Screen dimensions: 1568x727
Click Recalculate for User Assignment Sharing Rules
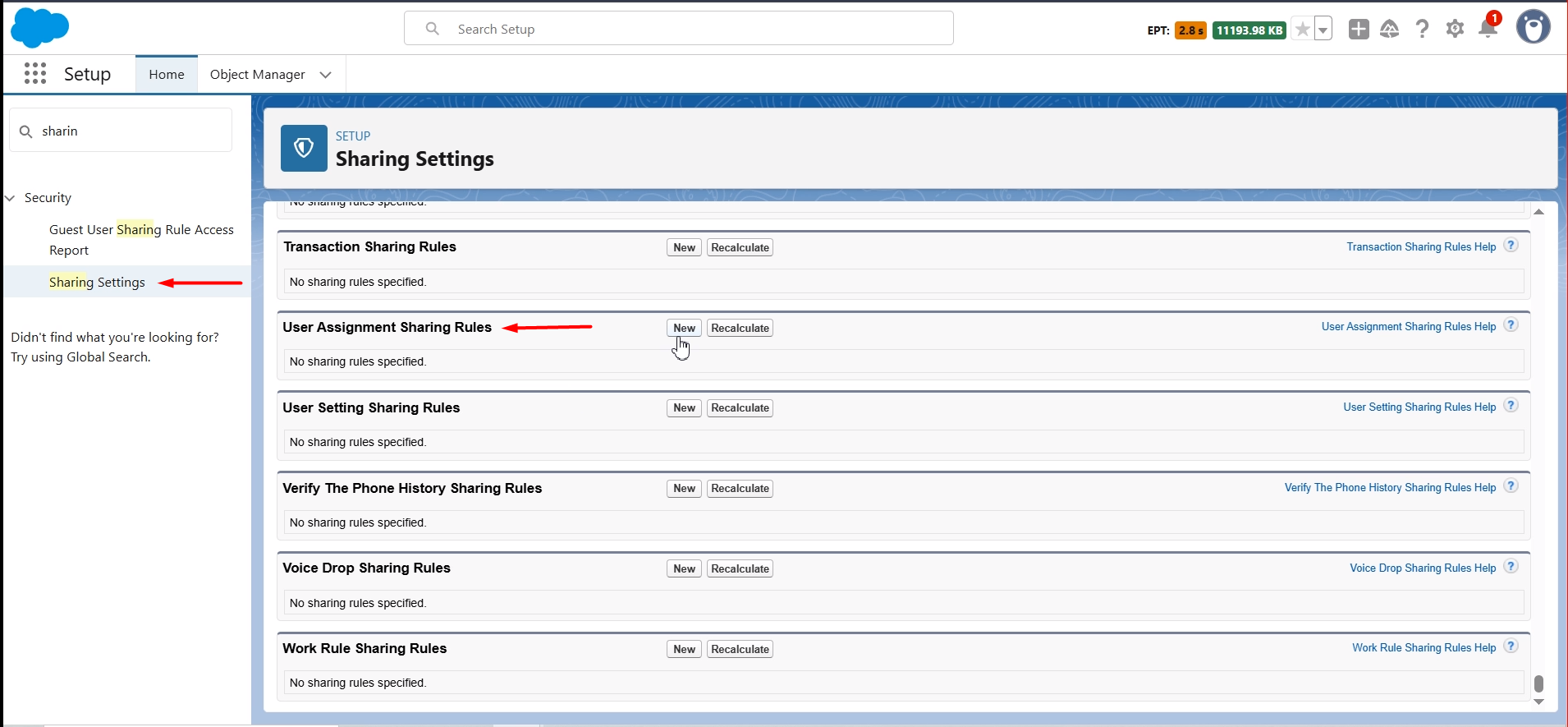click(x=740, y=328)
